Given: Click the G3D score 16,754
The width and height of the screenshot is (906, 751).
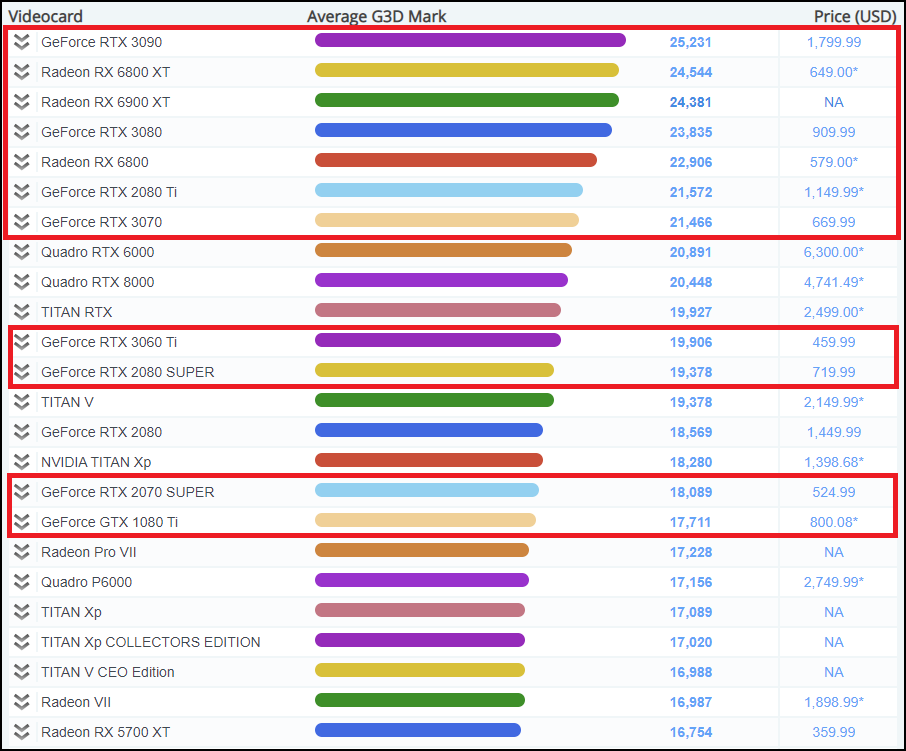Looking at the screenshot, I should tap(690, 733).
